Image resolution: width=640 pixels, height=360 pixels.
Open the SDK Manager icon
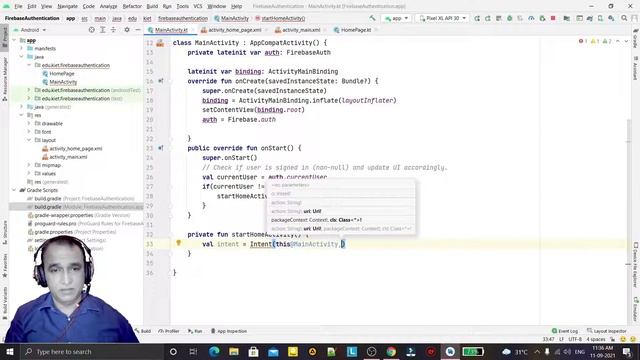(611, 18)
